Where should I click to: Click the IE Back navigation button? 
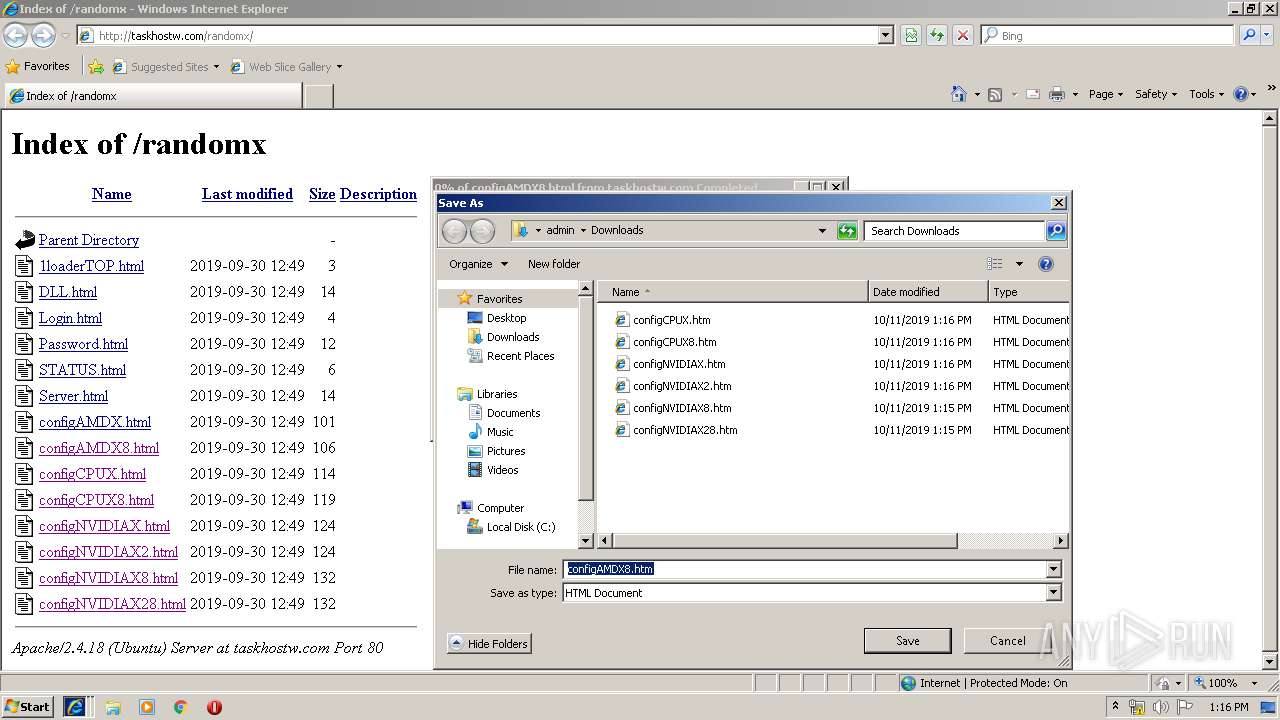click(15, 36)
